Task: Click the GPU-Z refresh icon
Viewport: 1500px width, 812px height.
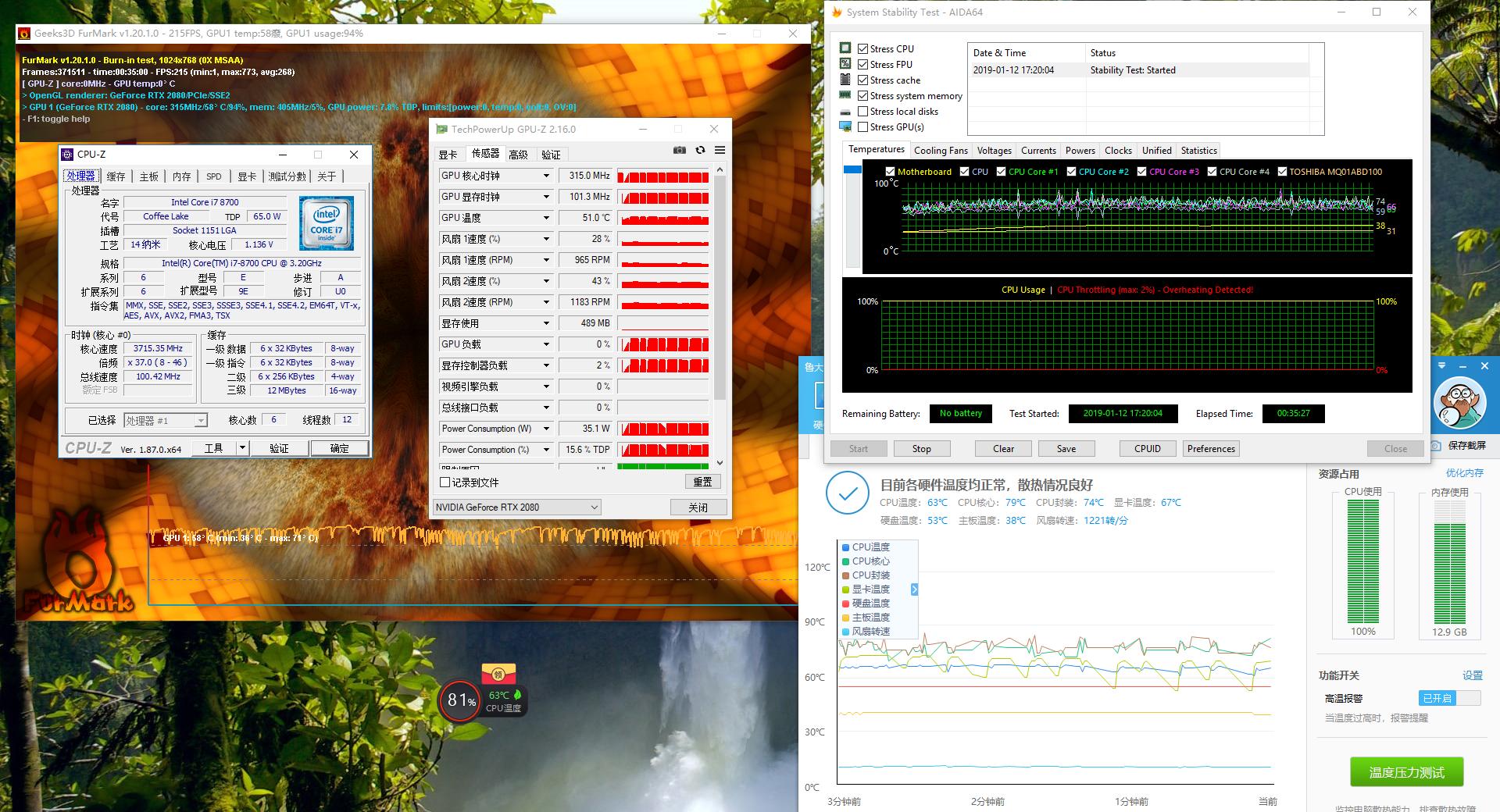Action: [700, 150]
